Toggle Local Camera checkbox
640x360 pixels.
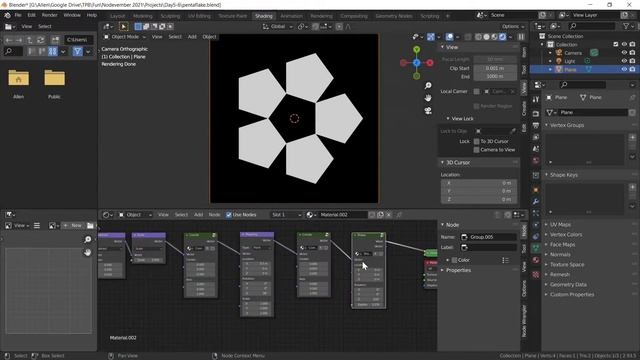[x=476, y=91]
